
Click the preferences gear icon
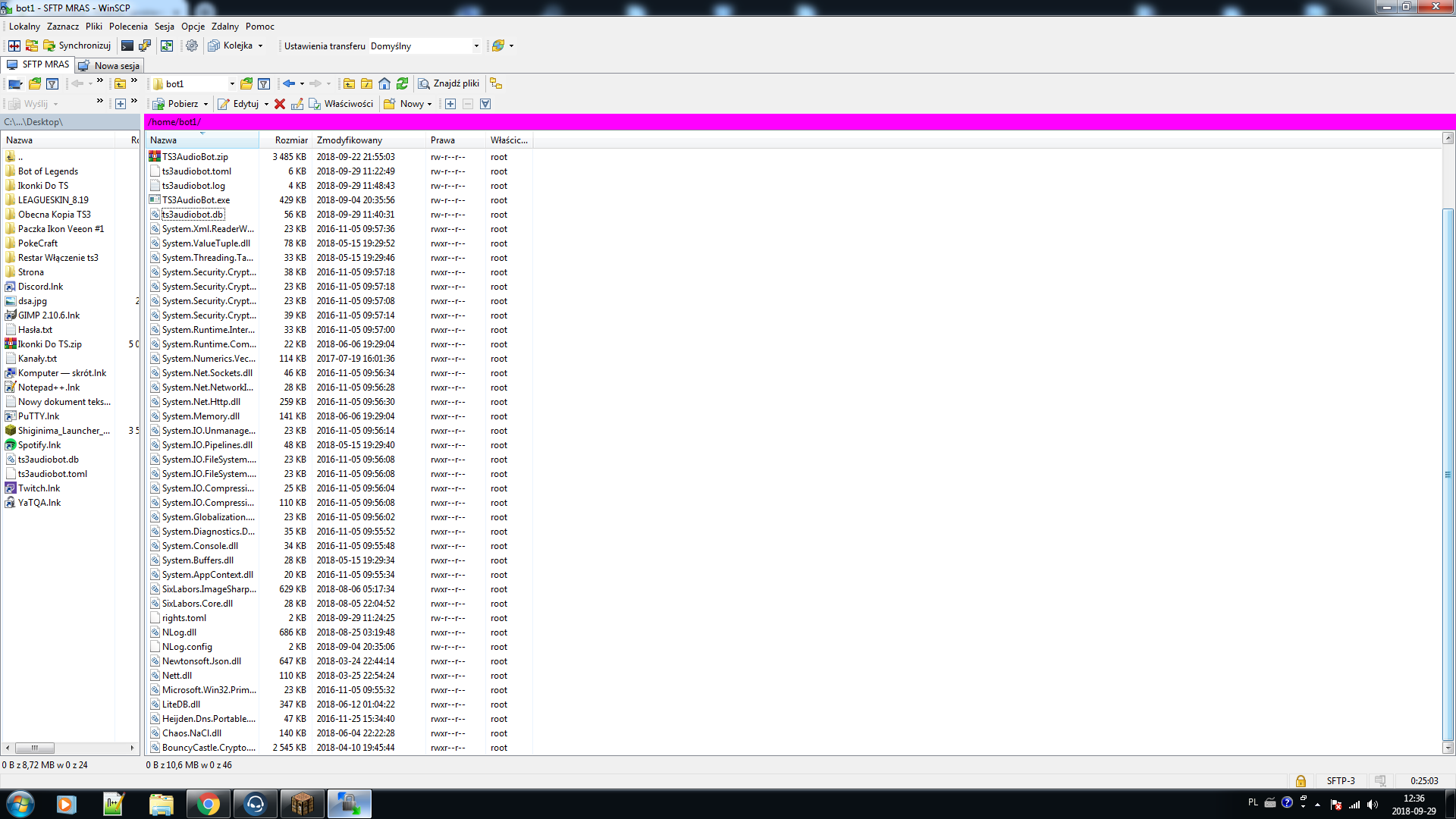click(x=192, y=45)
